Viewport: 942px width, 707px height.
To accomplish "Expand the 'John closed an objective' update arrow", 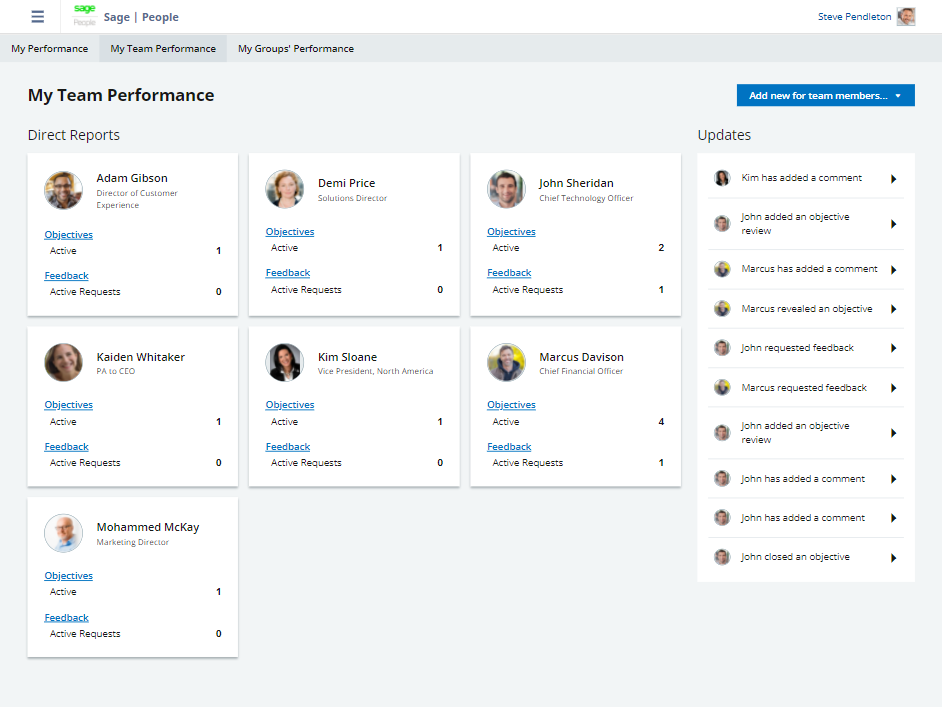I will coord(893,558).
